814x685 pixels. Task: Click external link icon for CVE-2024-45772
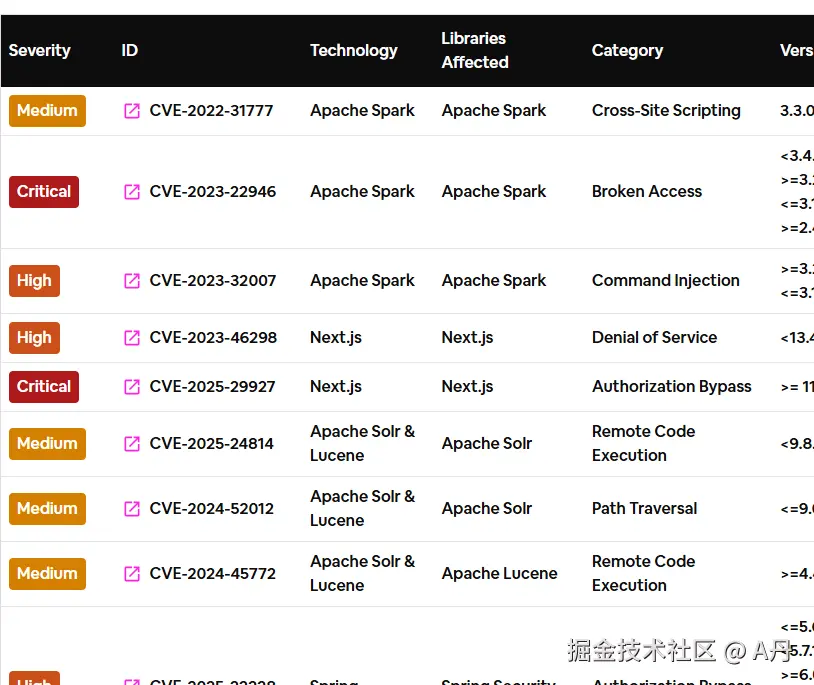pyautogui.click(x=132, y=574)
